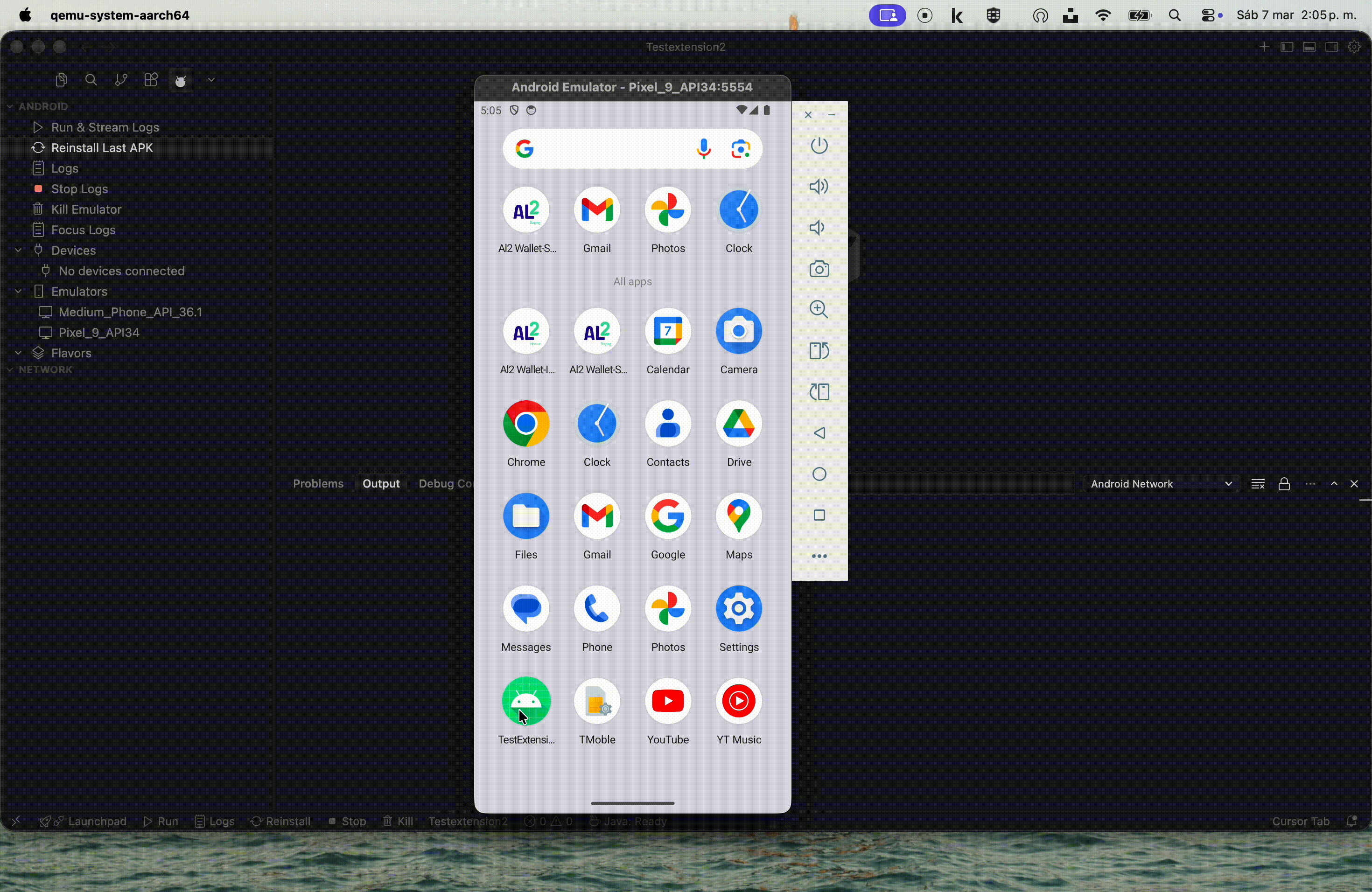Open the Android Network output dropdown
The image size is (1372, 892).
(x=1161, y=484)
